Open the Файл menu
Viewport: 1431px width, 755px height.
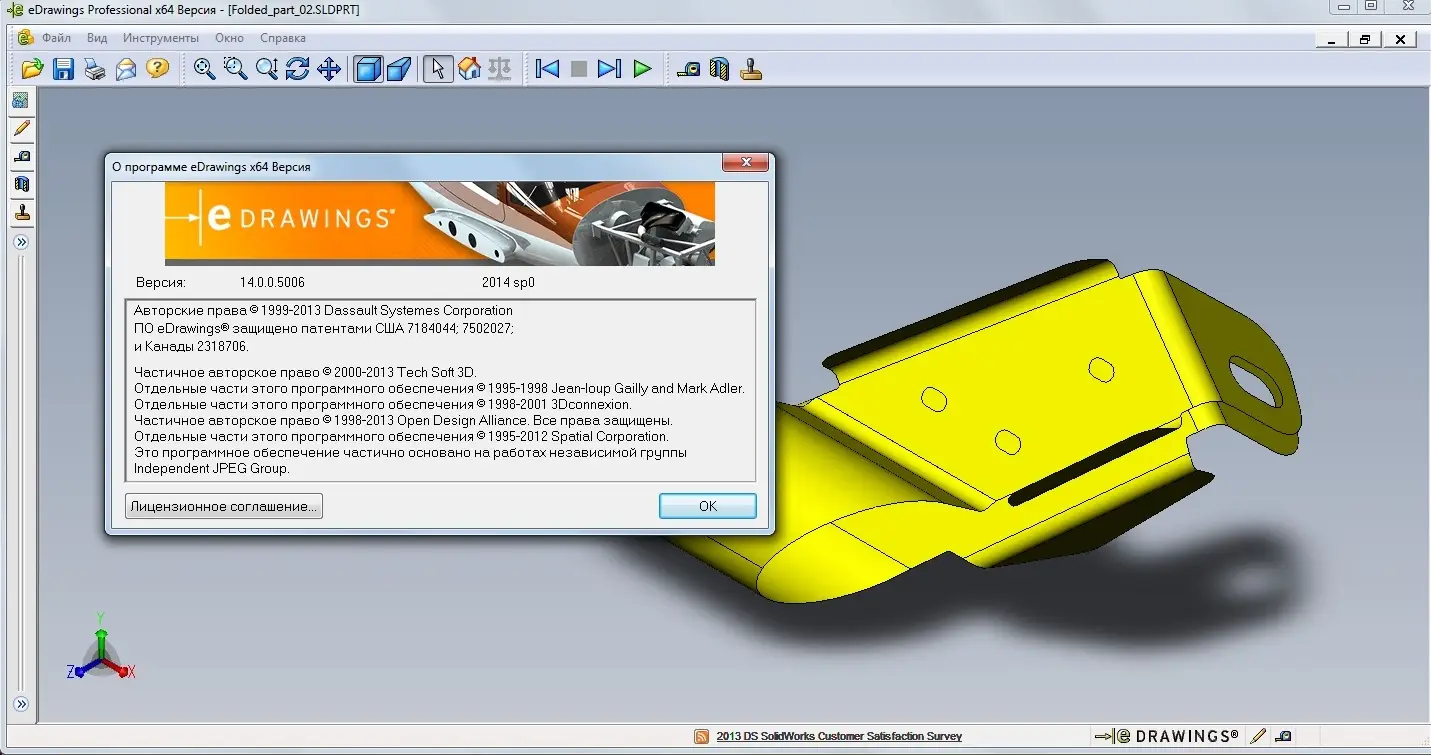(x=56, y=38)
